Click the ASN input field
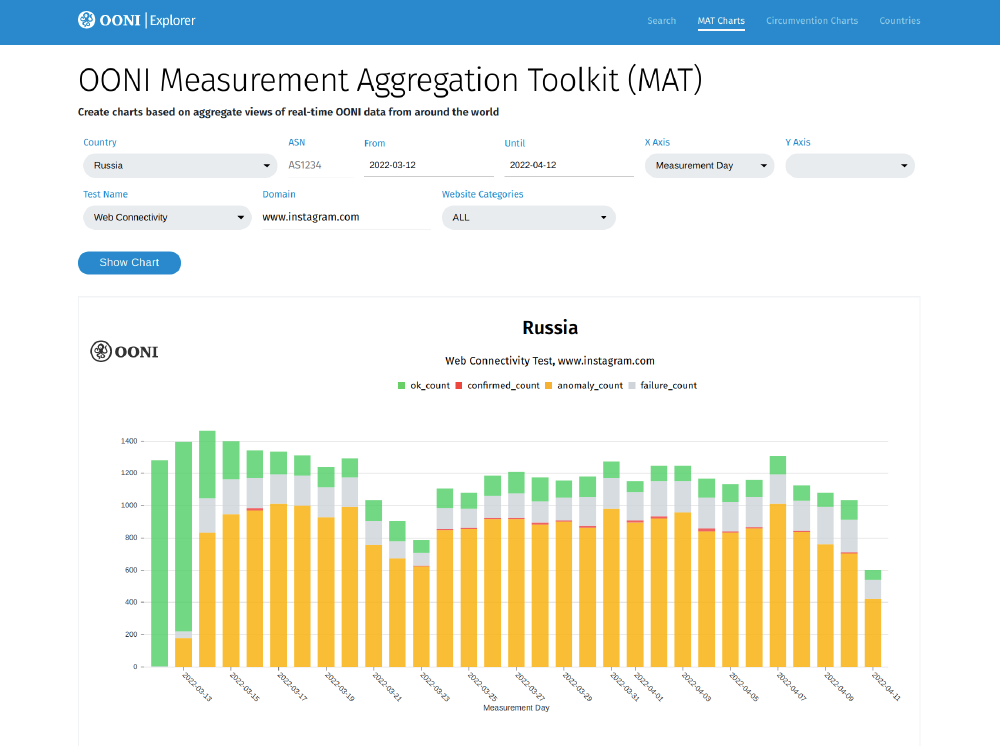 pyautogui.click(x=319, y=165)
